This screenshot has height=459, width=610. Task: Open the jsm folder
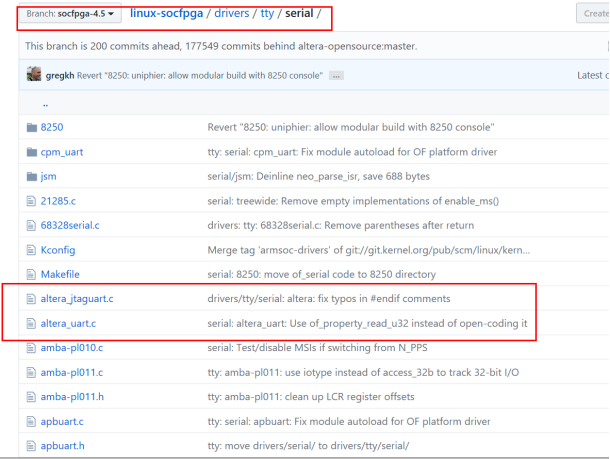[49, 177]
